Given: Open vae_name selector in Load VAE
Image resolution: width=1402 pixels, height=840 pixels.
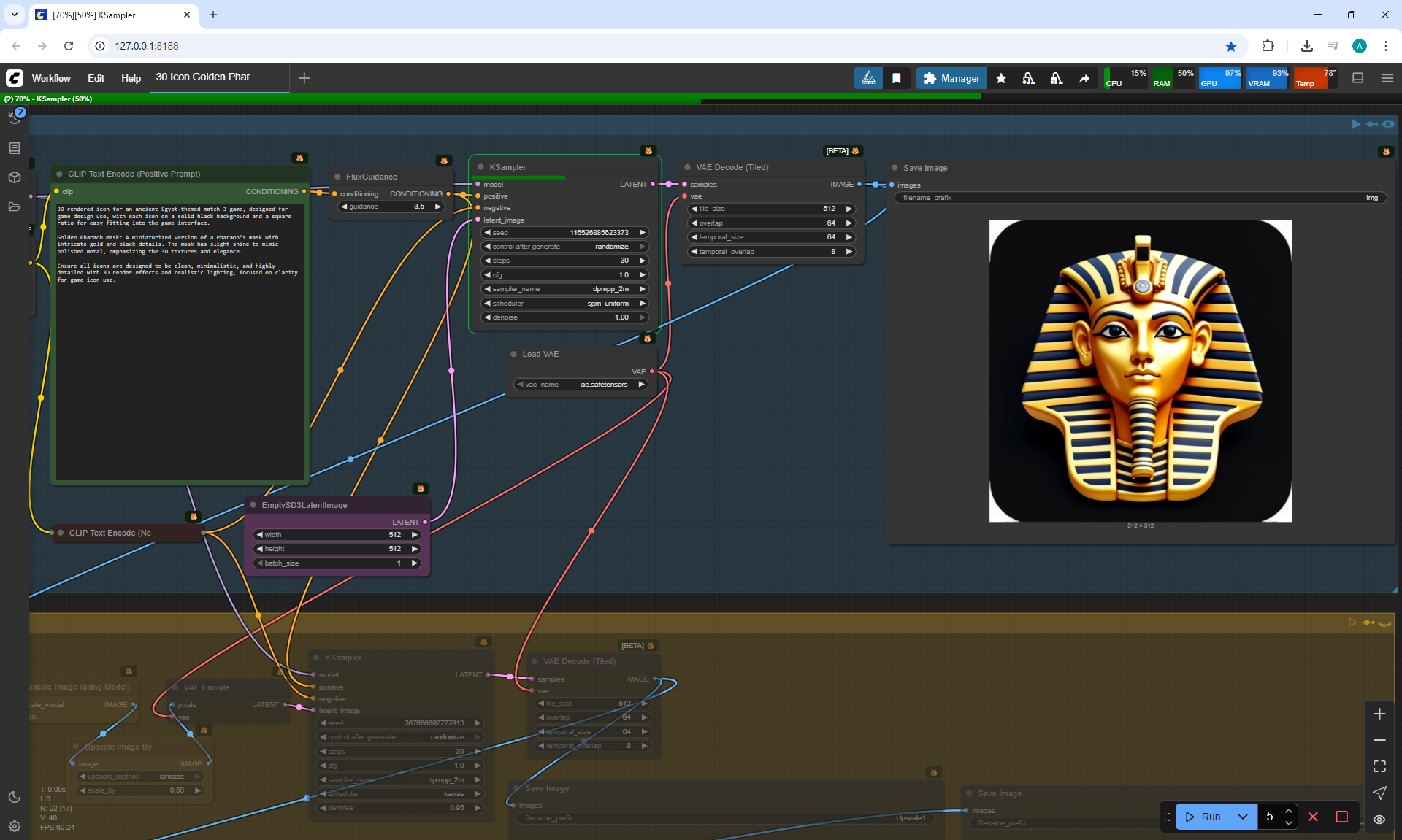Looking at the screenshot, I should tap(581, 385).
